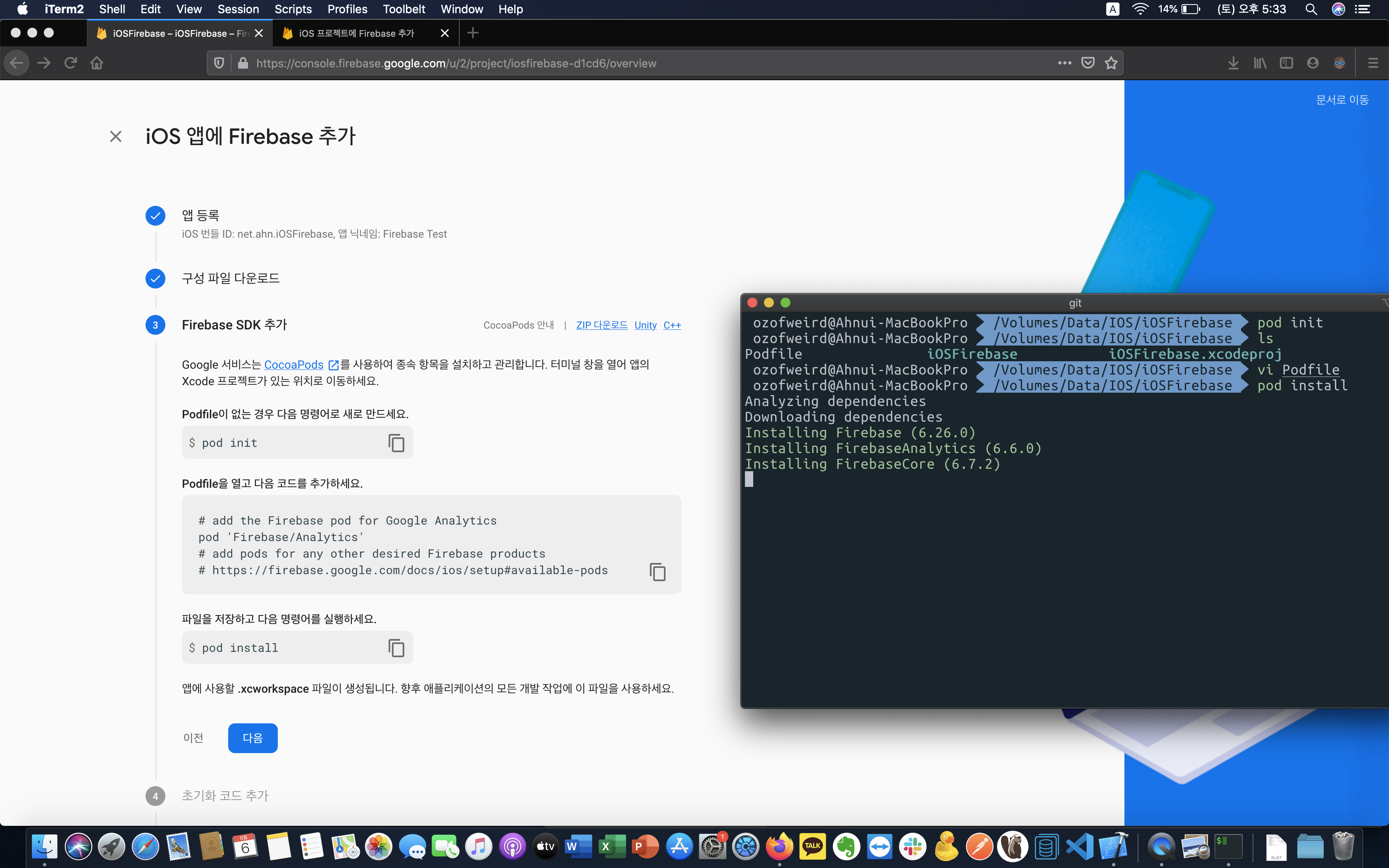Expand step 1 앱 등록 checkmark
1389x868 pixels.
pyautogui.click(x=155, y=216)
